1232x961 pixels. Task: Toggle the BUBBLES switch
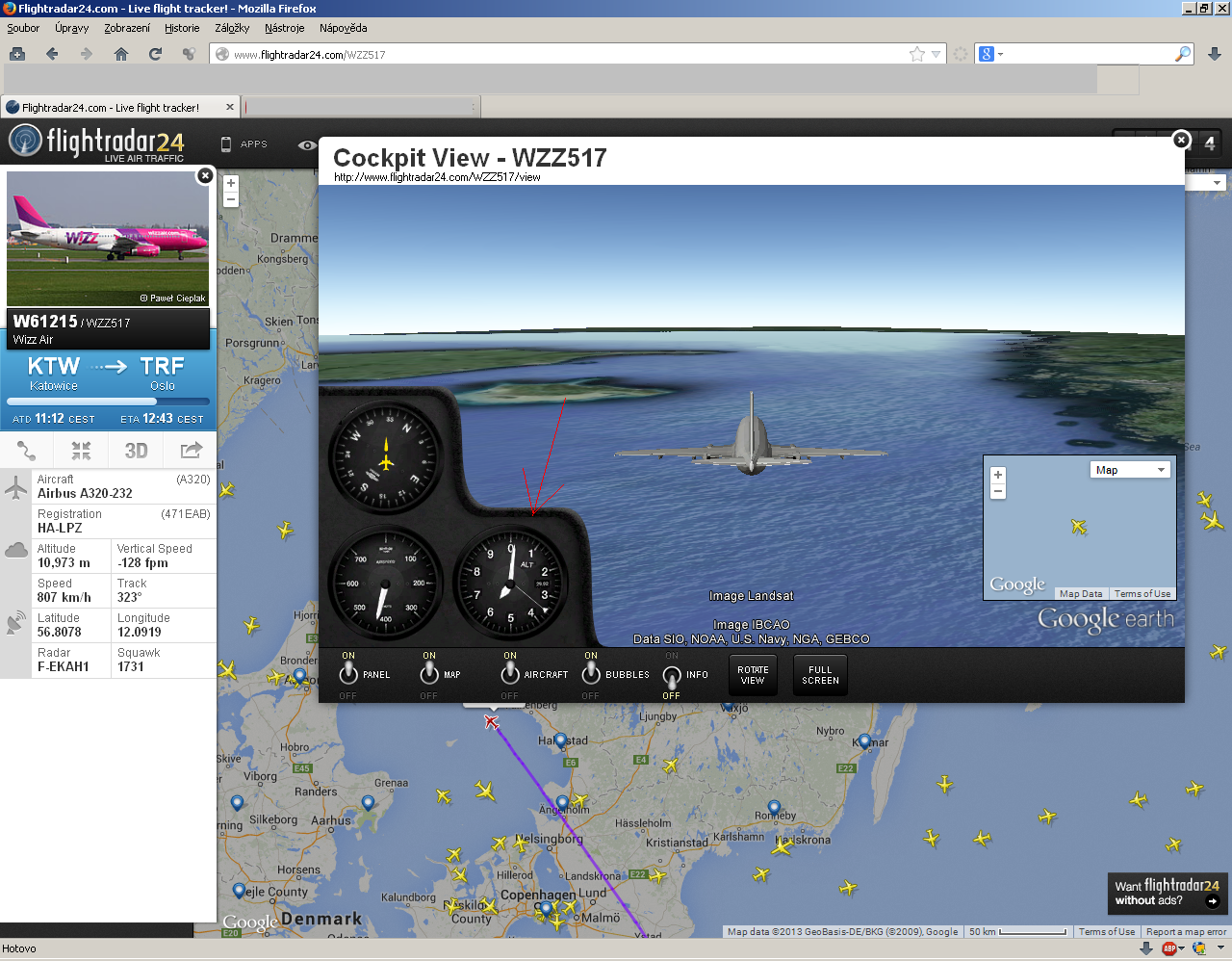point(591,674)
